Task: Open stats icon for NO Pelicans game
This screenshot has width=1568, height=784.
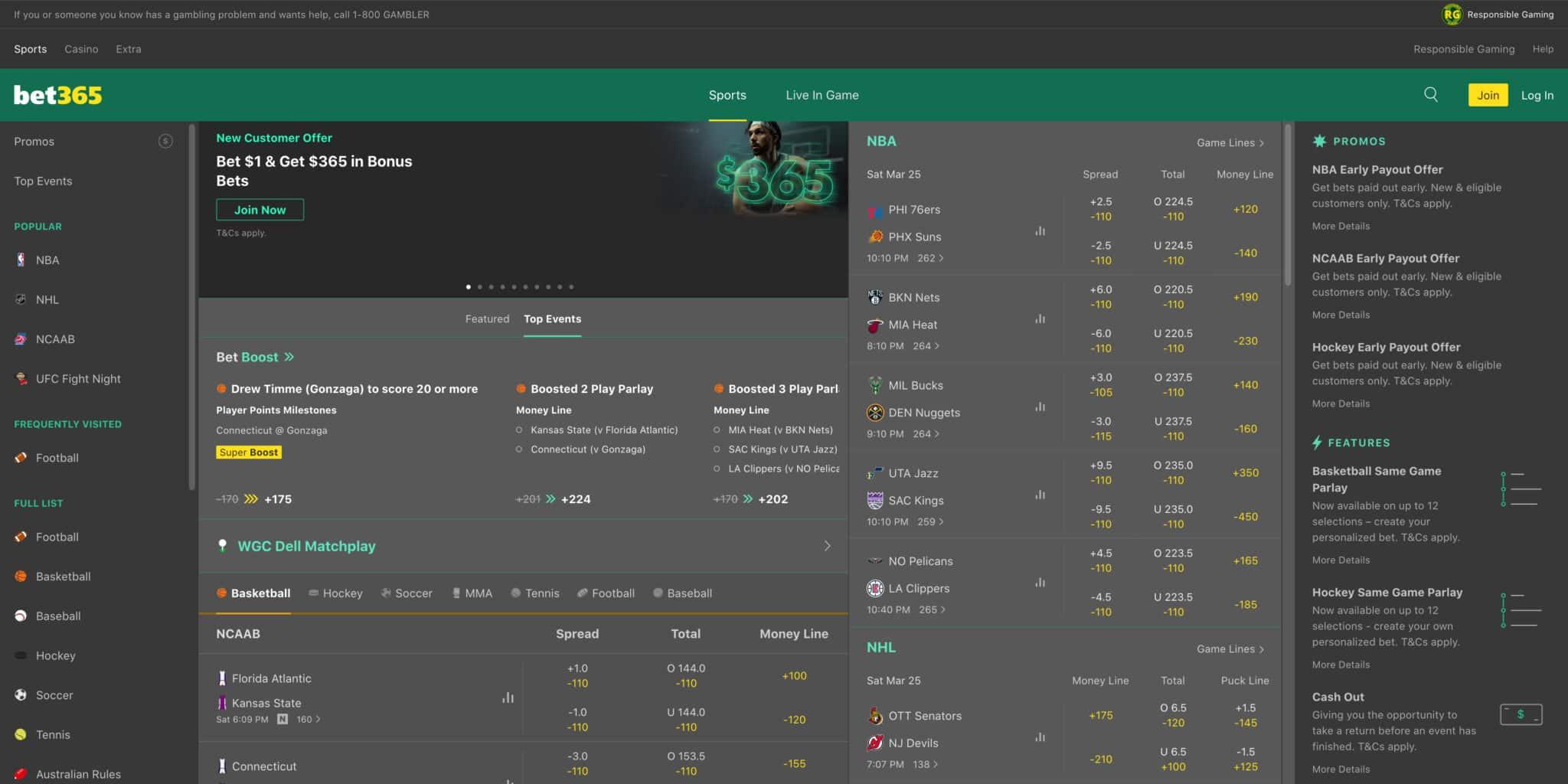Action: coord(1040,583)
